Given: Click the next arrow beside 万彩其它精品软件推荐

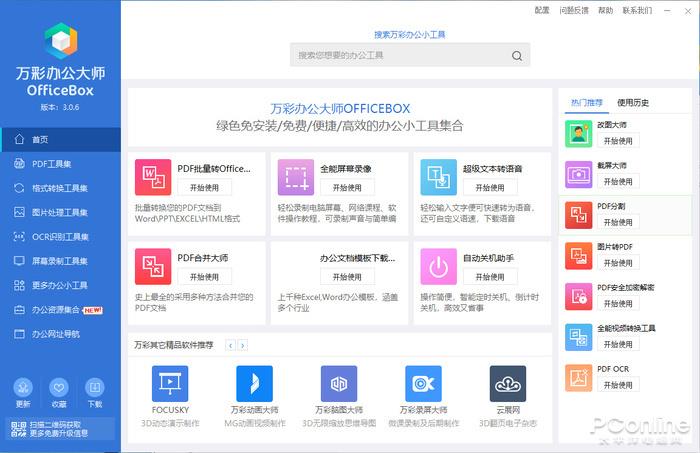Looking at the screenshot, I should pyautogui.click(x=243, y=345).
